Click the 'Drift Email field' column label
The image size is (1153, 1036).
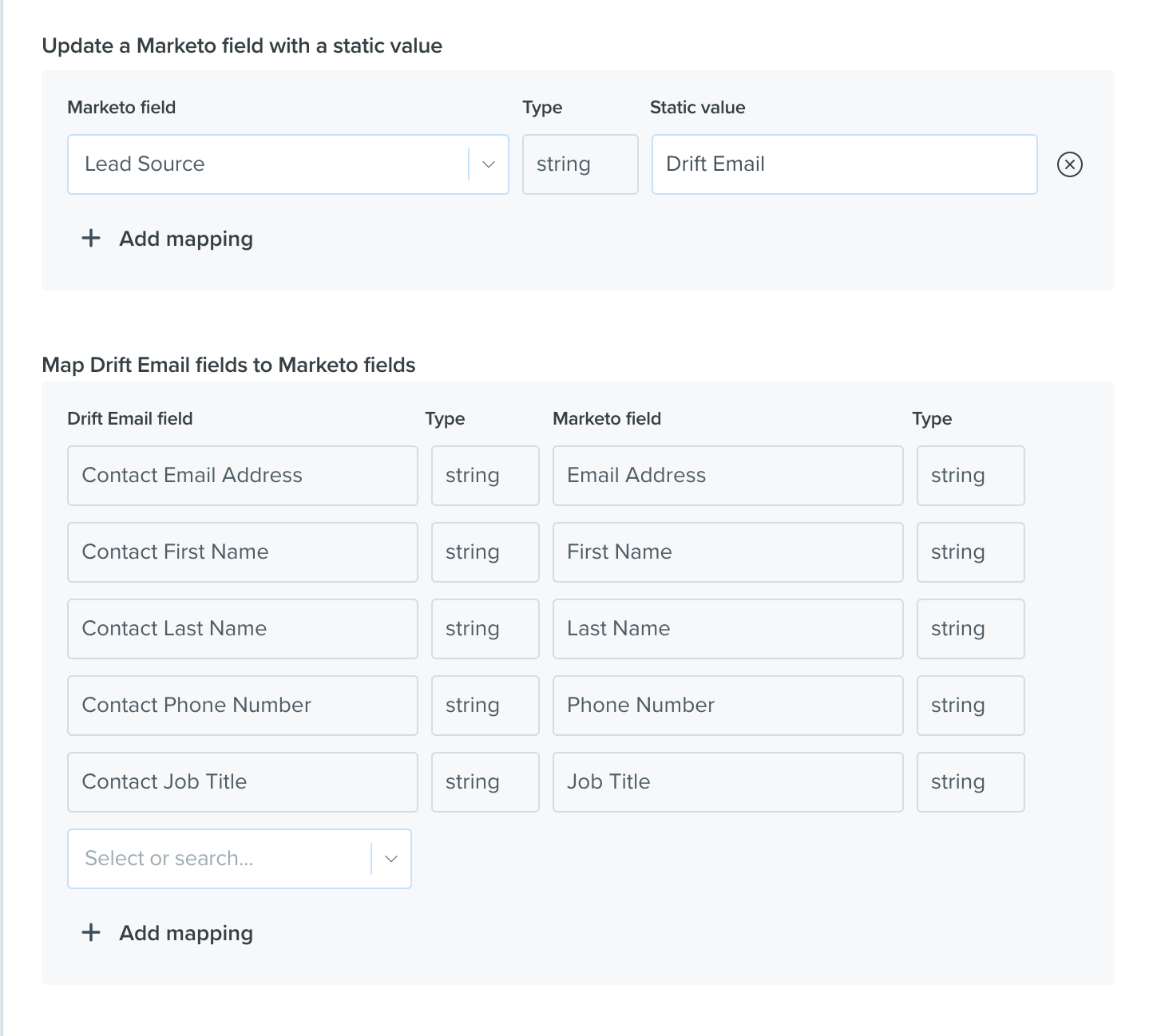pyautogui.click(x=130, y=419)
